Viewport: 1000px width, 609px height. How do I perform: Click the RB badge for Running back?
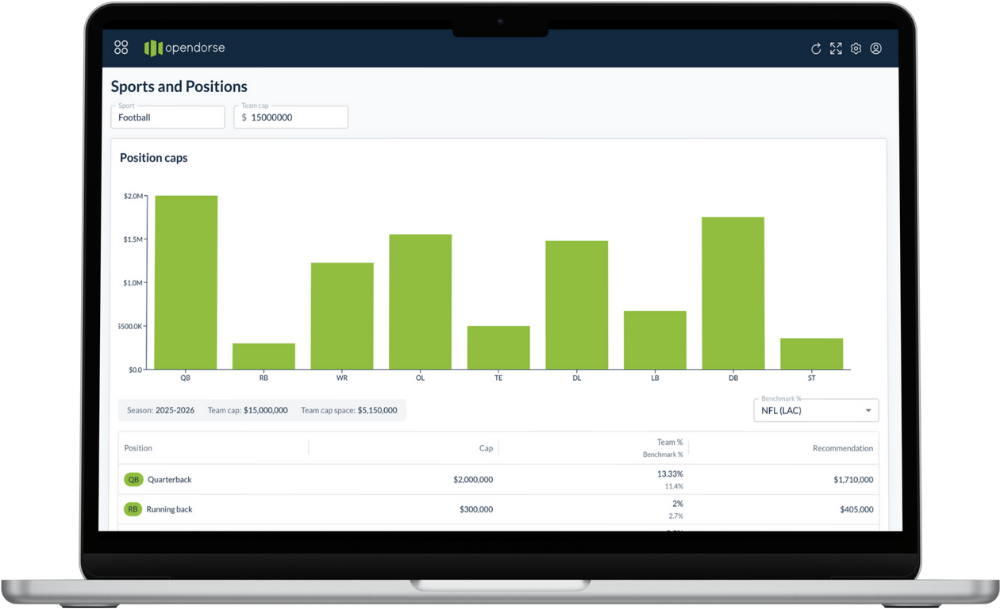(133, 509)
